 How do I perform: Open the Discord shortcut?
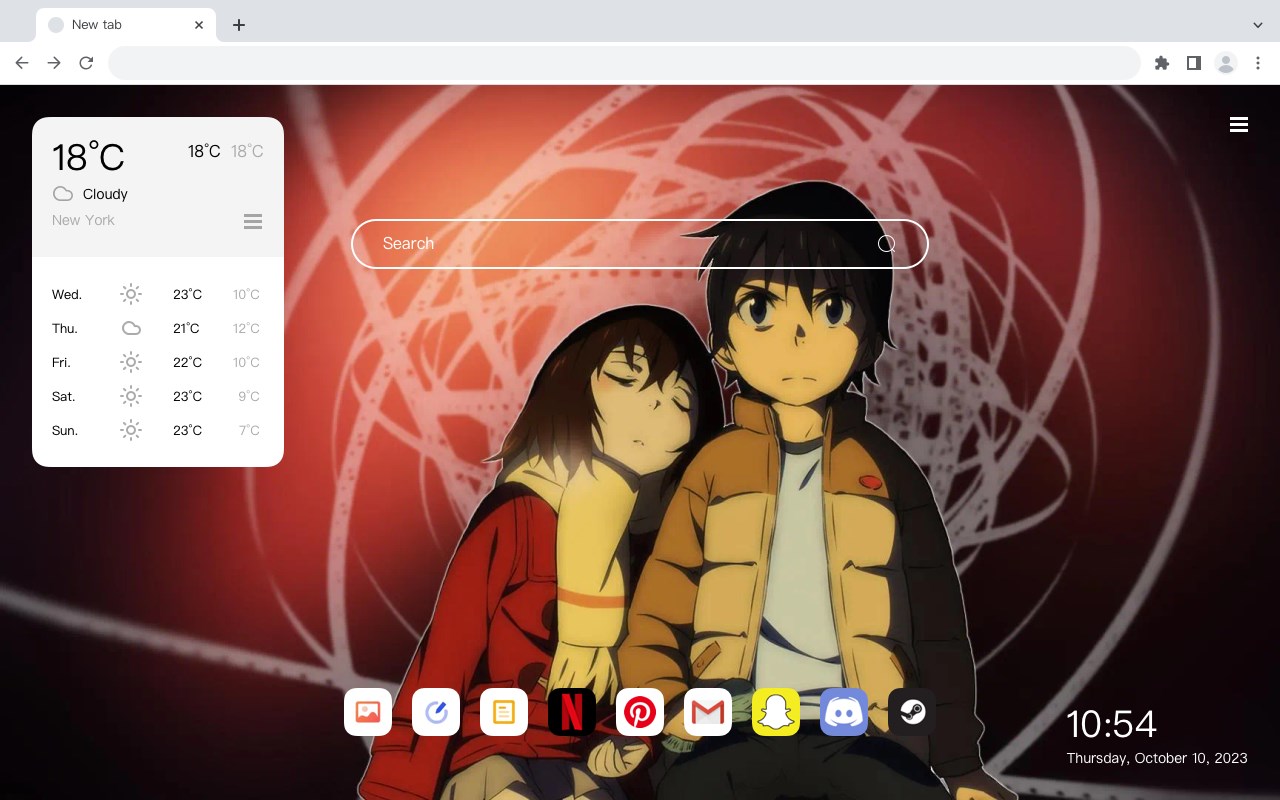(x=844, y=712)
